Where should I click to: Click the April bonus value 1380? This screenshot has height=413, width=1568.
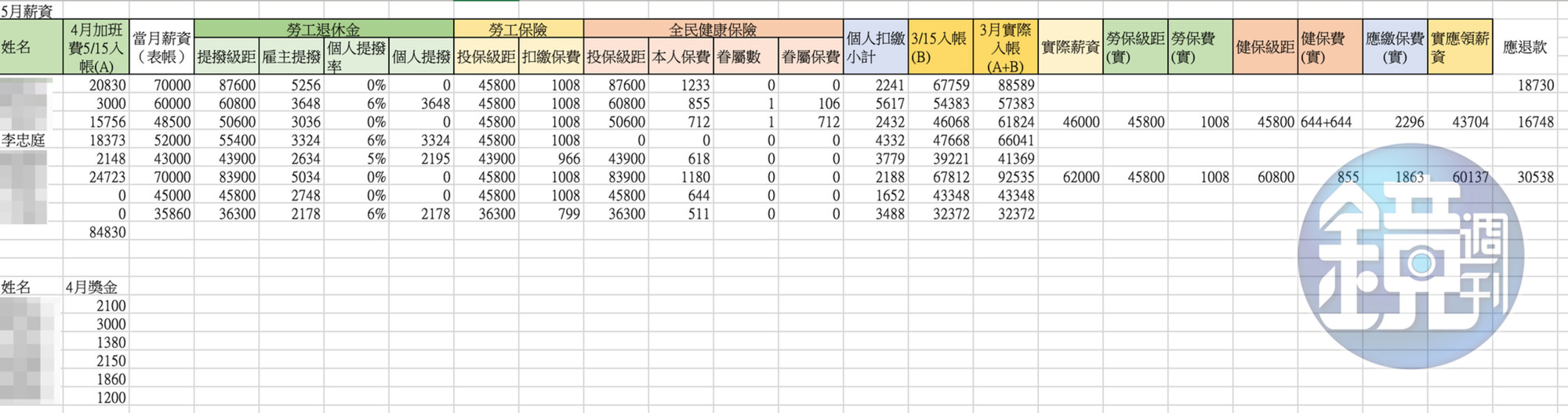pos(96,342)
